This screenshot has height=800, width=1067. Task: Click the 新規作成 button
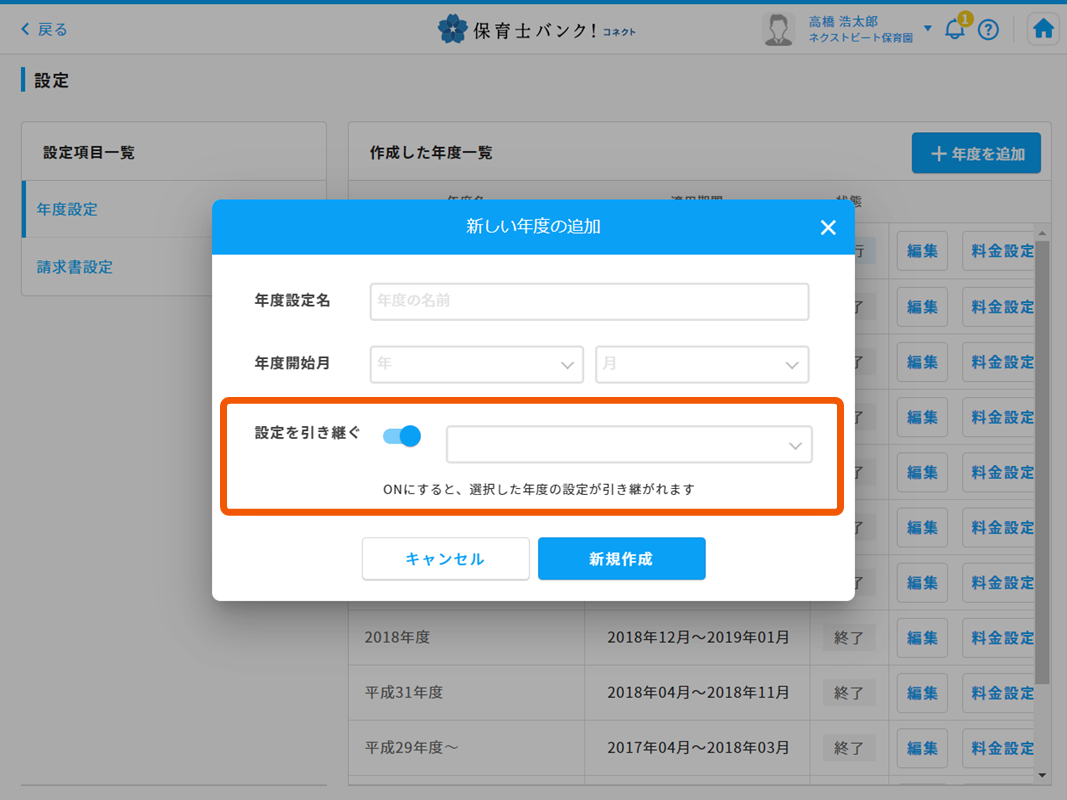[x=621, y=559]
